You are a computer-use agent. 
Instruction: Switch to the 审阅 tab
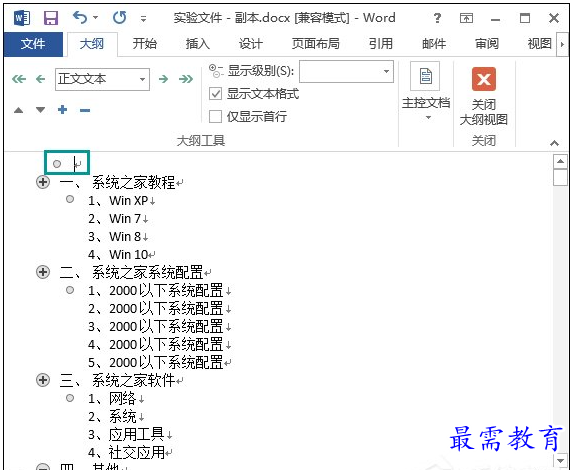pos(487,44)
